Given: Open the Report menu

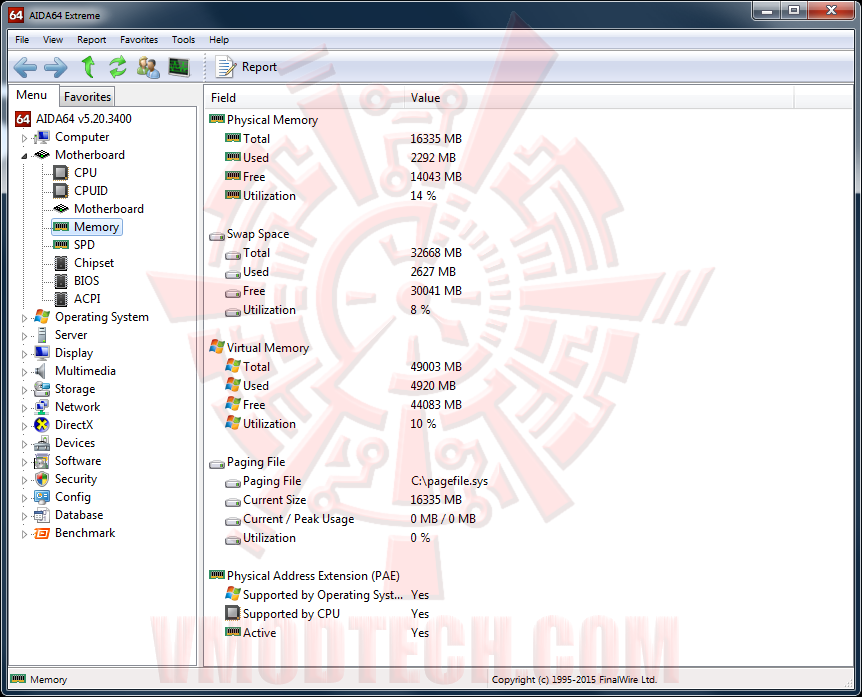Looking at the screenshot, I should (91, 40).
